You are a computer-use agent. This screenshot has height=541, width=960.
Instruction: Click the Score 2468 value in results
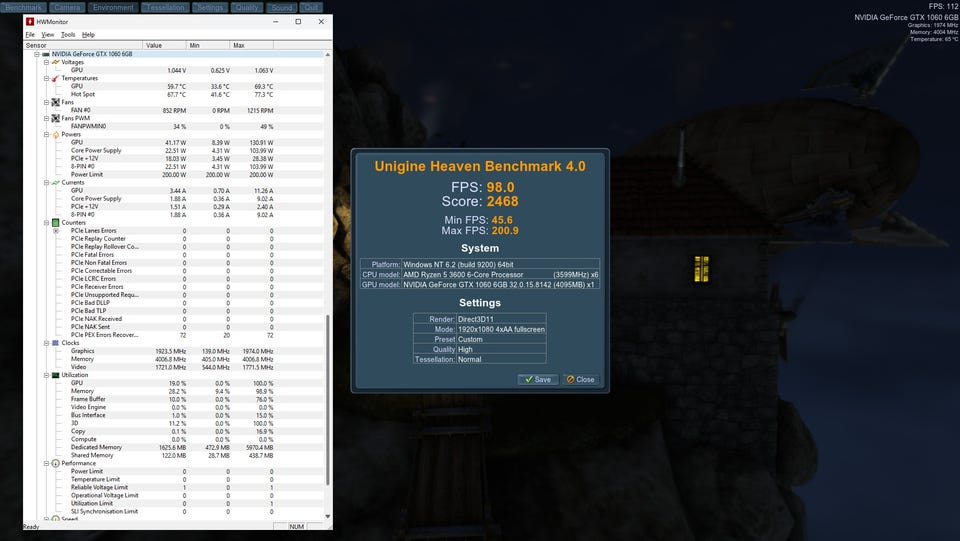(502, 201)
